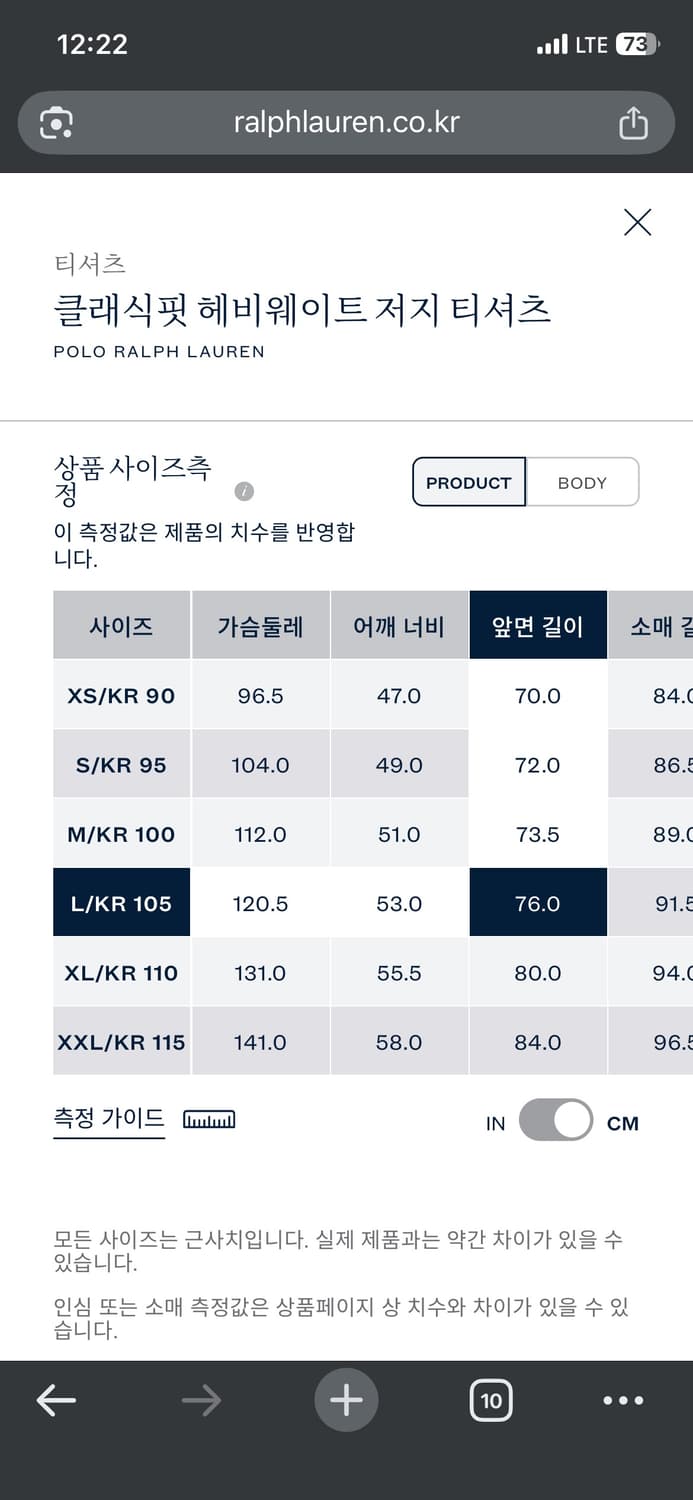693x1500 pixels.
Task: Show all open tabs via tab counter
Action: click(491, 1400)
